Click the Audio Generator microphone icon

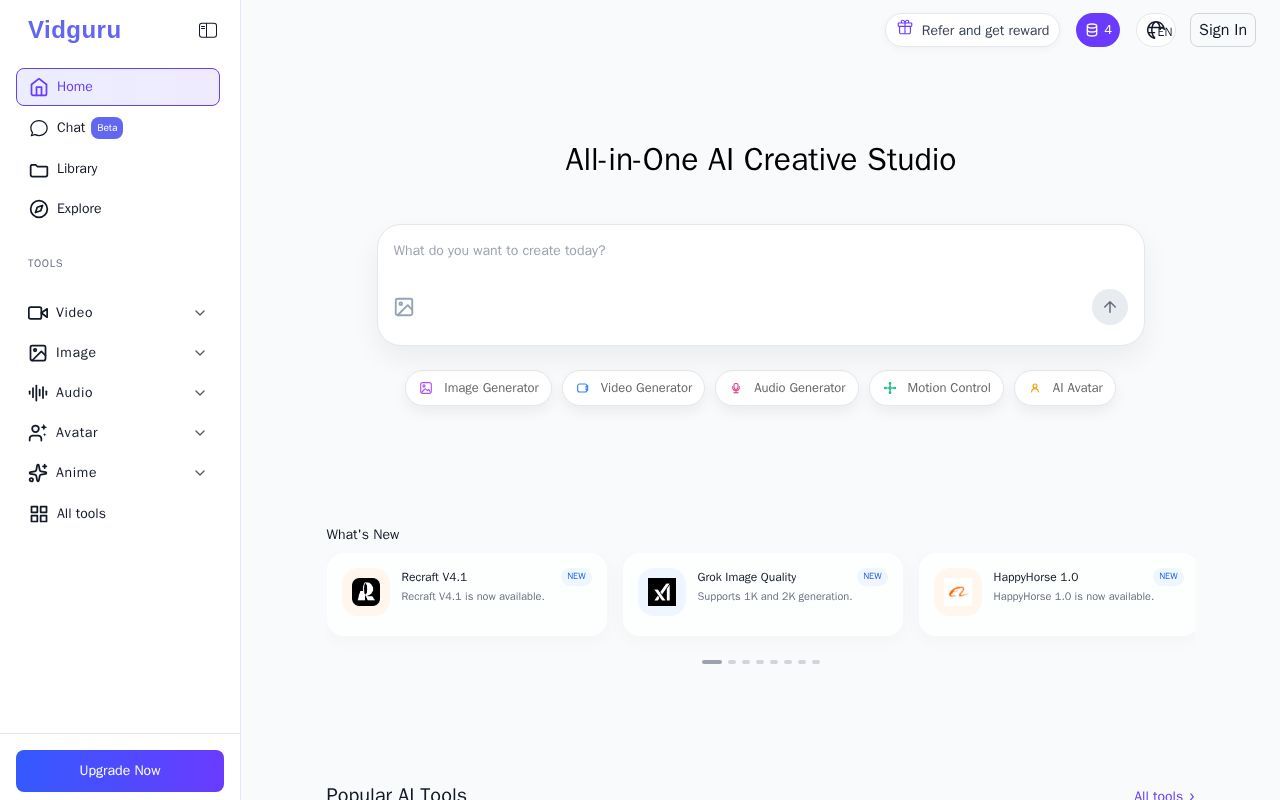pyautogui.click(x=736, y=388)
